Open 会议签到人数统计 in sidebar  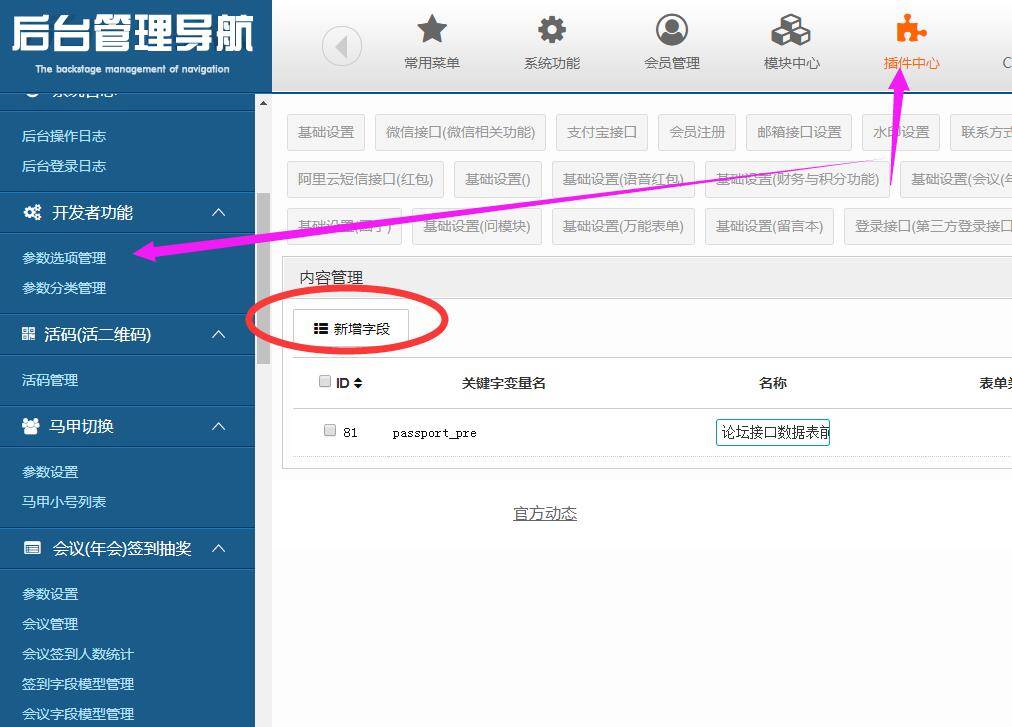click(x=77, y=654)
